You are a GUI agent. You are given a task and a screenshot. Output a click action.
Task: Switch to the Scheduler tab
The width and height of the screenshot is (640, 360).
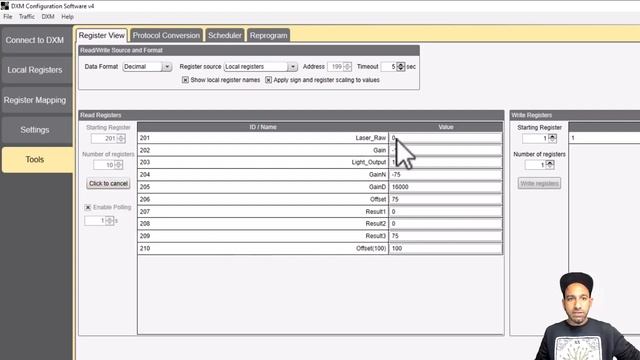[x=224, y=36]
